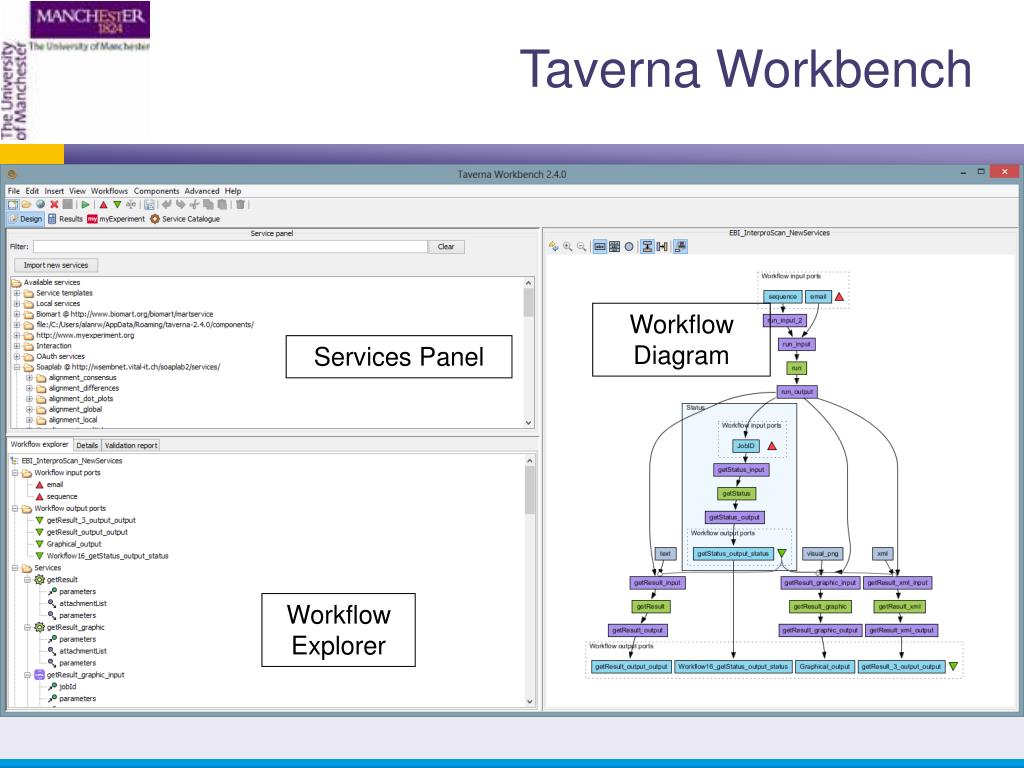Click the Clear button next to the filter field

pos(446,246)
